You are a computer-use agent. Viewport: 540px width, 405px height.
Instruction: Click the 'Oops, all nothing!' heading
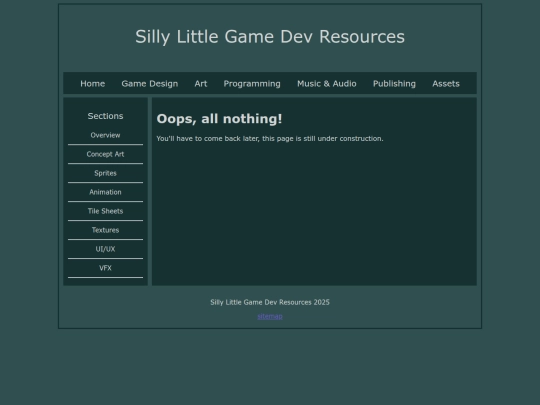tap(219, 119)
